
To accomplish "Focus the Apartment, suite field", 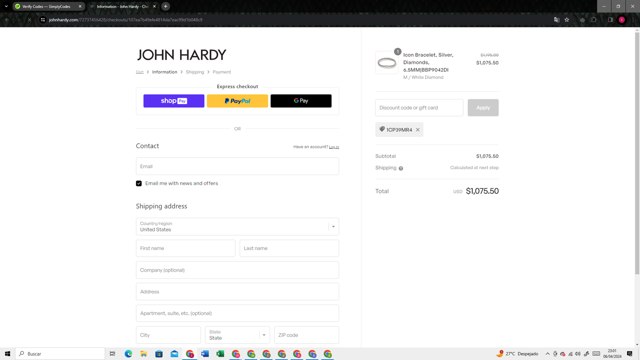I will [x=237, y=313].
